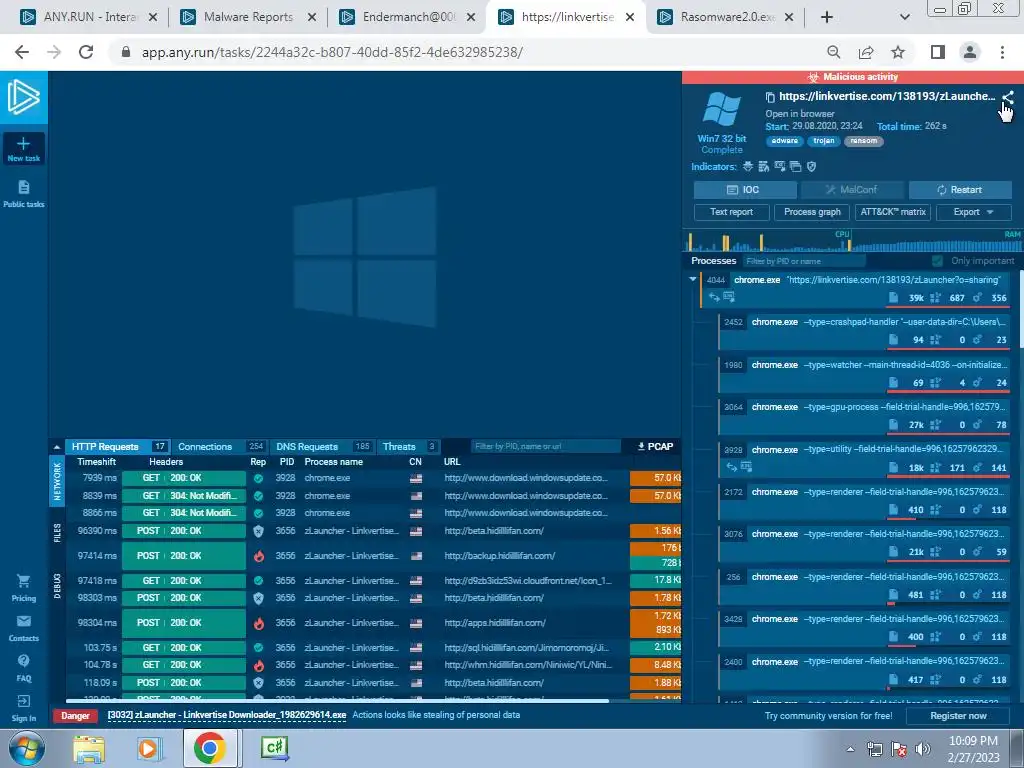Click the browser zoom magnifier icon
1024x768 pixels.
coord(833,52)
